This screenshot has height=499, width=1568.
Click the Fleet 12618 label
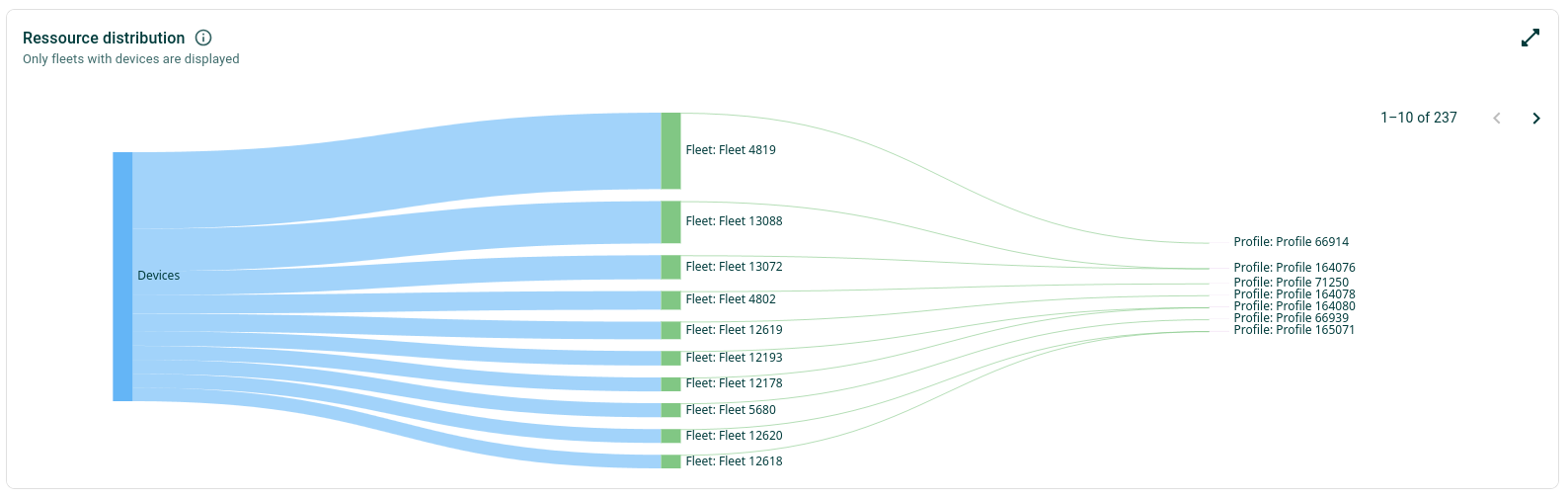point(734,461)
